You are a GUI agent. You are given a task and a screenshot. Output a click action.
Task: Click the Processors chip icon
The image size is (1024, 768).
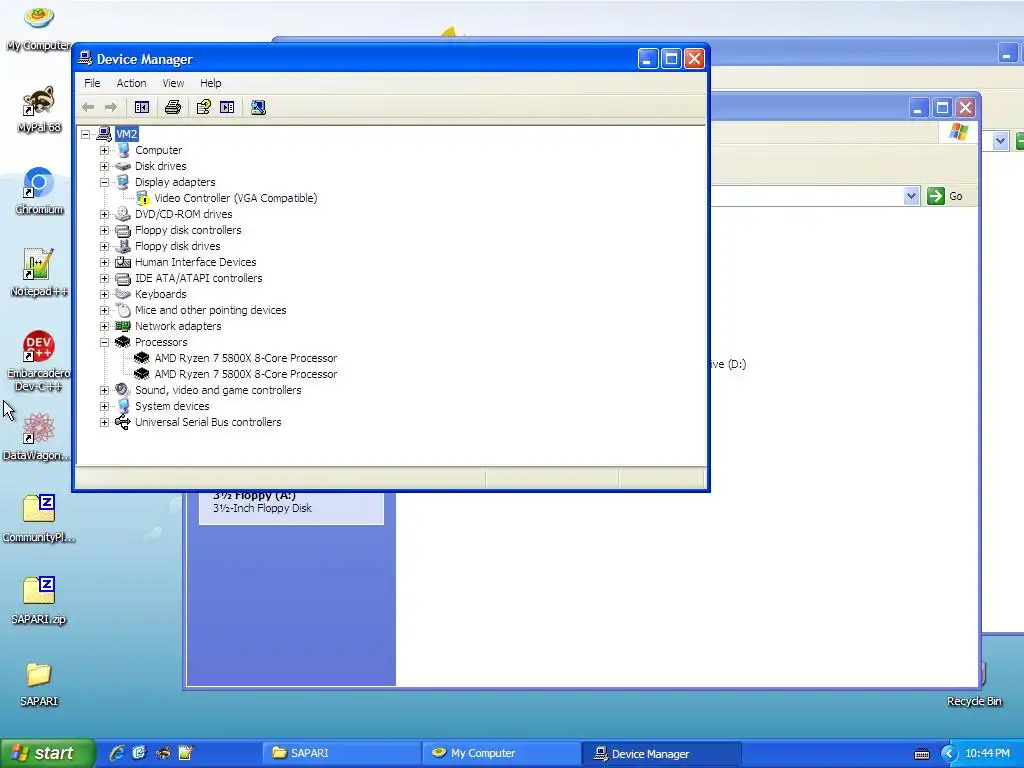click(123, 342)
